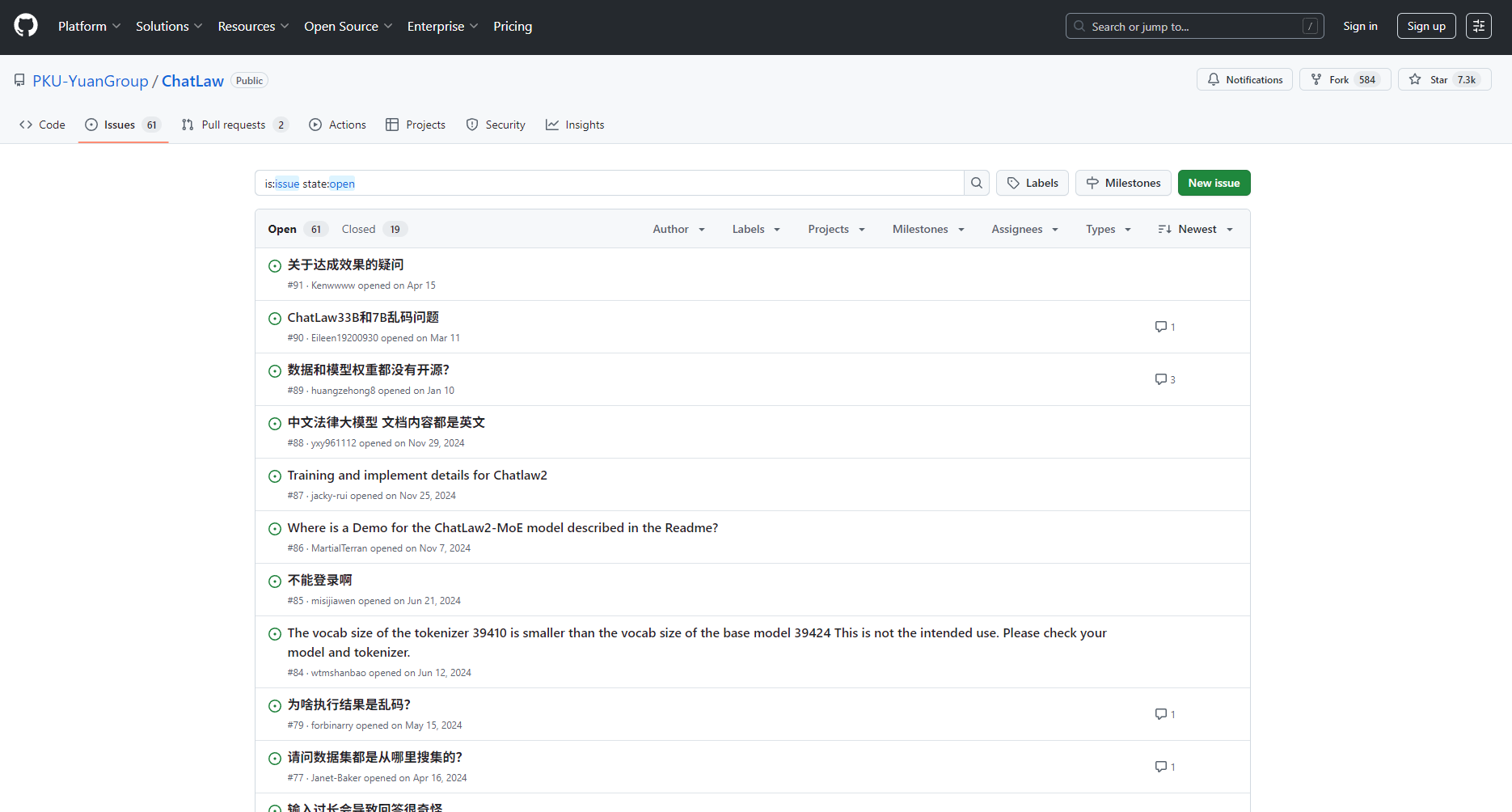Open author link jacky-rui

pyautogui.click(x=329, y=496)
